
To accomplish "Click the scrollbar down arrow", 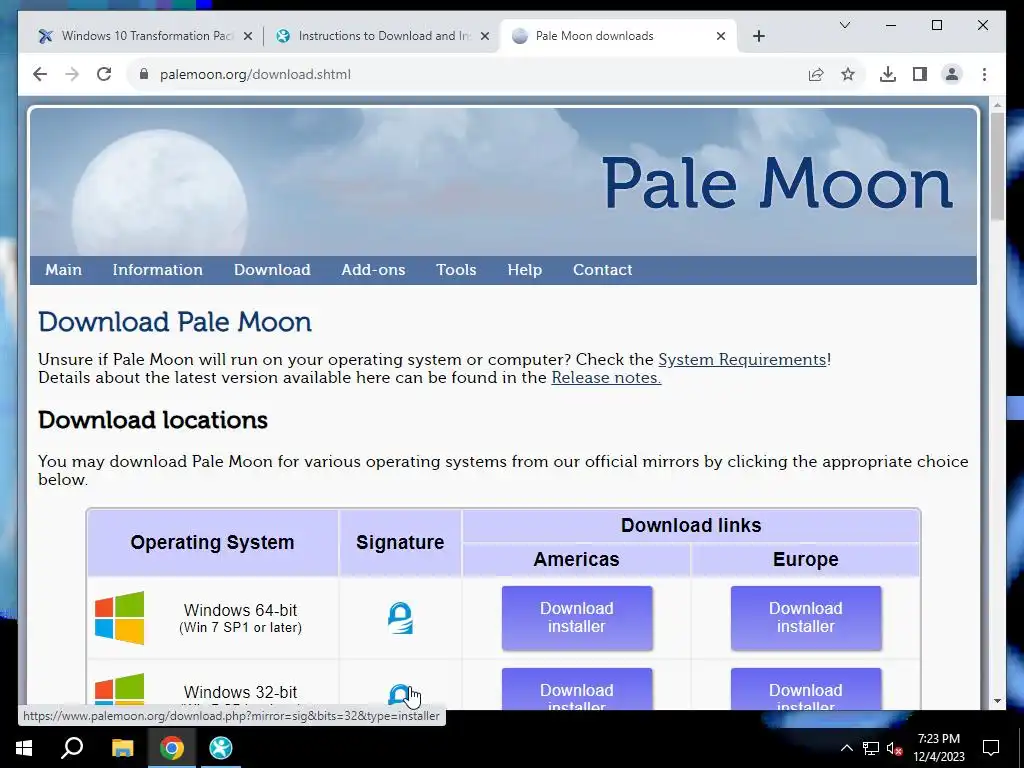I will click(x=997, y=701).
